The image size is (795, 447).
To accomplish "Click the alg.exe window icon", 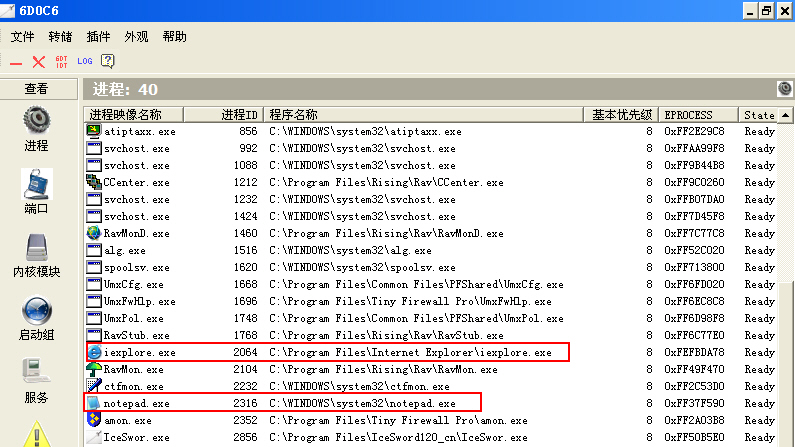I will coord(93,250).
